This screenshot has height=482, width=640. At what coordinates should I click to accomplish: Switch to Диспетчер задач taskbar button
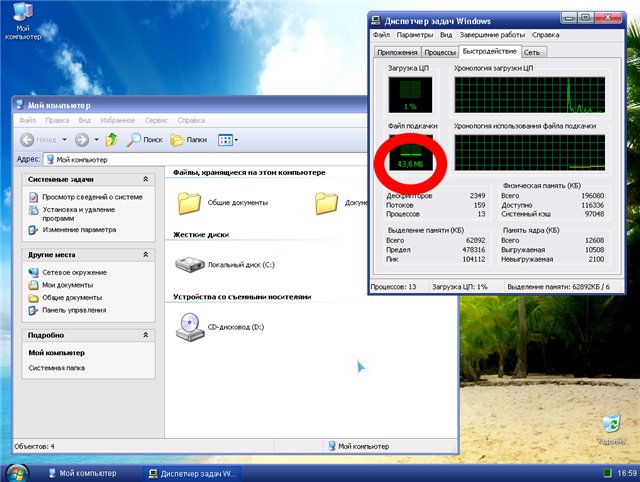point(193,473)
